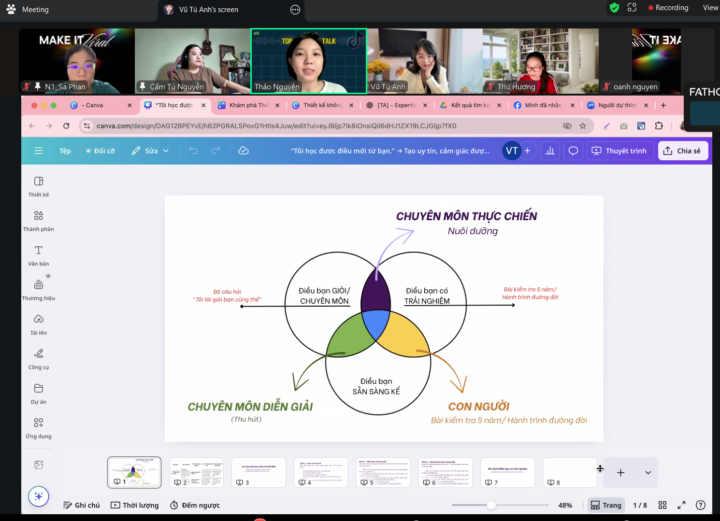Open the Công cụ tools panel

point(38,358)
